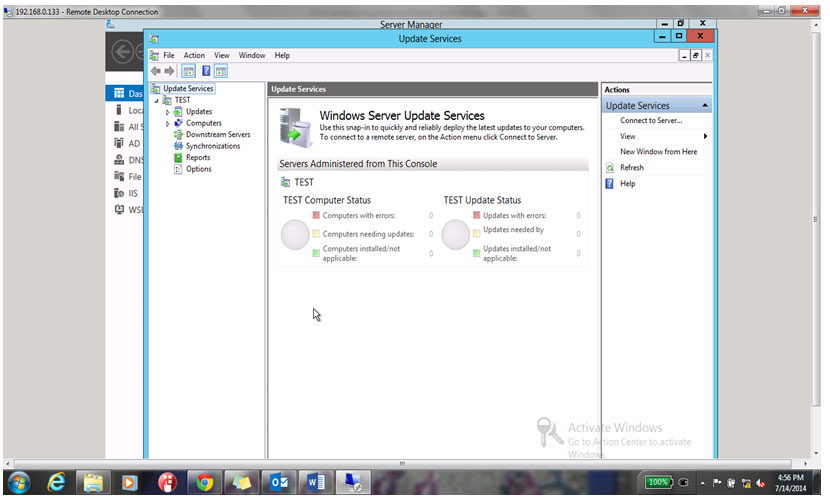
Task: Open the Window menu
Action: 252,55
